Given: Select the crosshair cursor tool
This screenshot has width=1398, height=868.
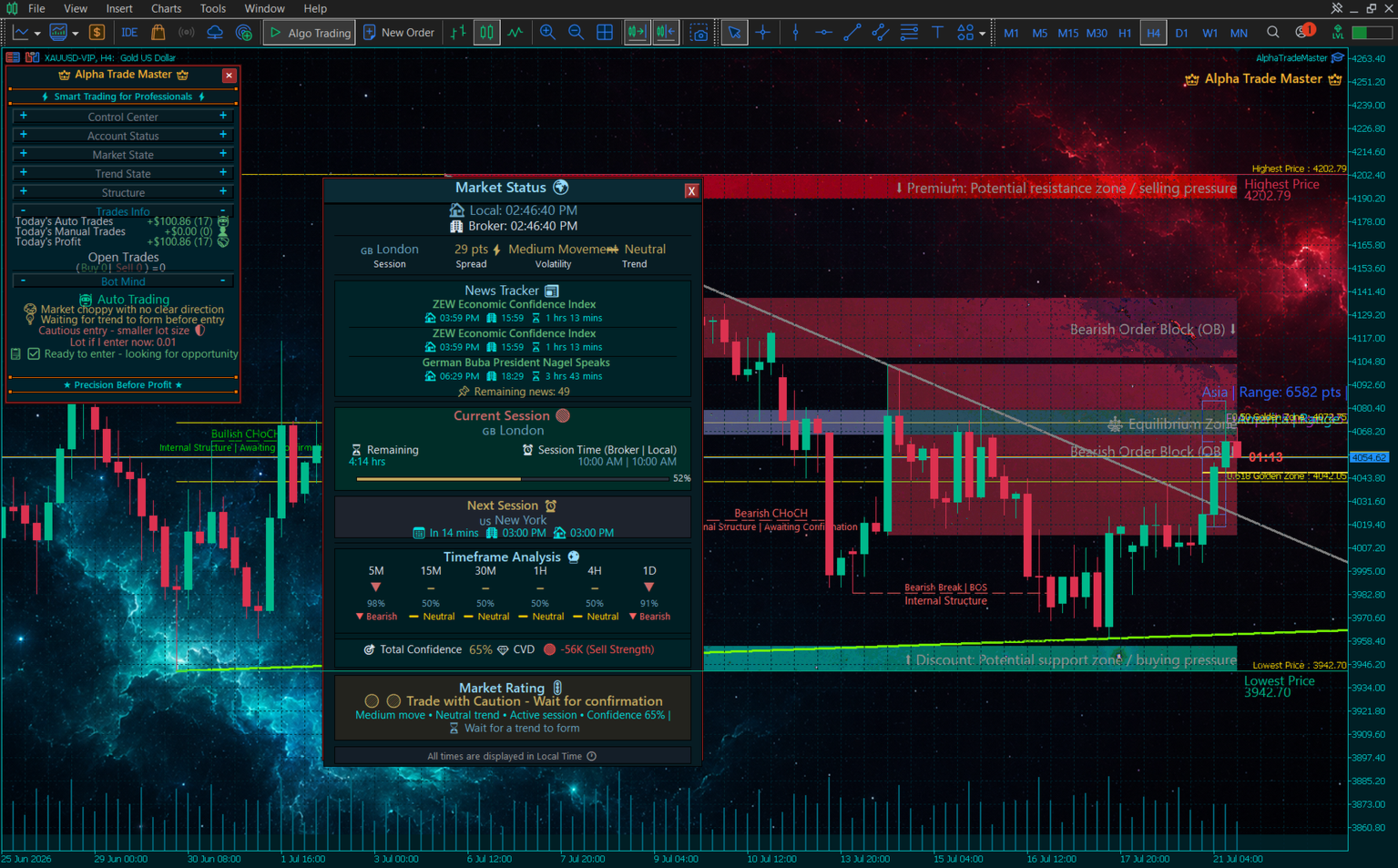Looking at the screenshot, I should pos(763,33).
